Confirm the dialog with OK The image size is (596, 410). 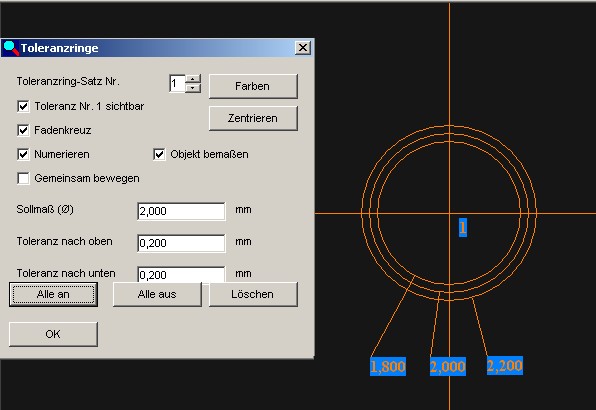(x=53, y=334)
